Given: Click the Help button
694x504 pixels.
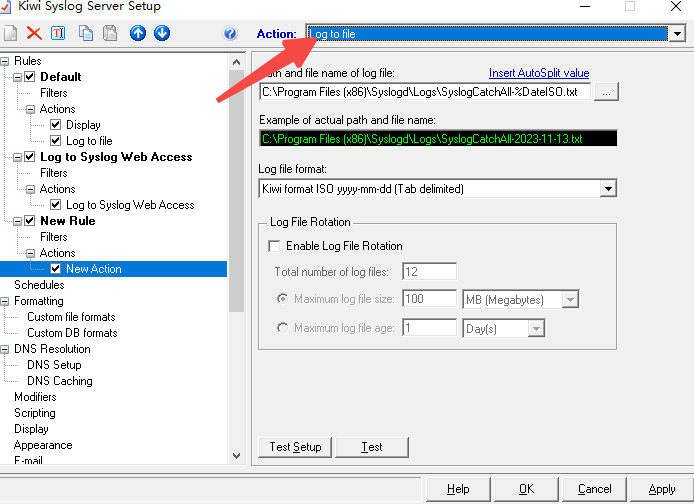Looking at the screenshot, I should coord(458,489).
